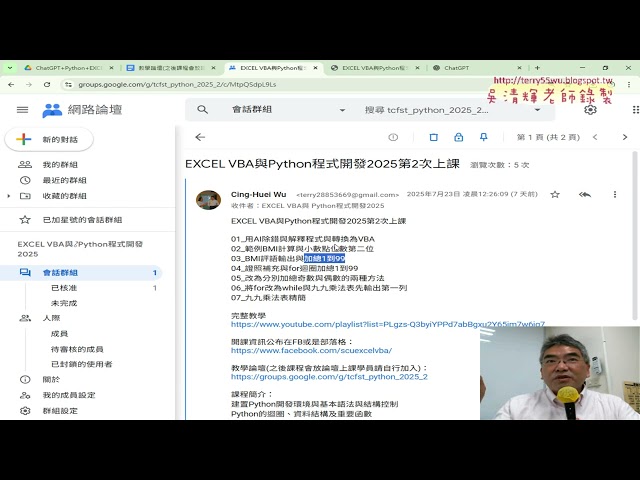Go to previous page chevron
This screenshot has width=640, height=480.
click(x=595, y=137)
